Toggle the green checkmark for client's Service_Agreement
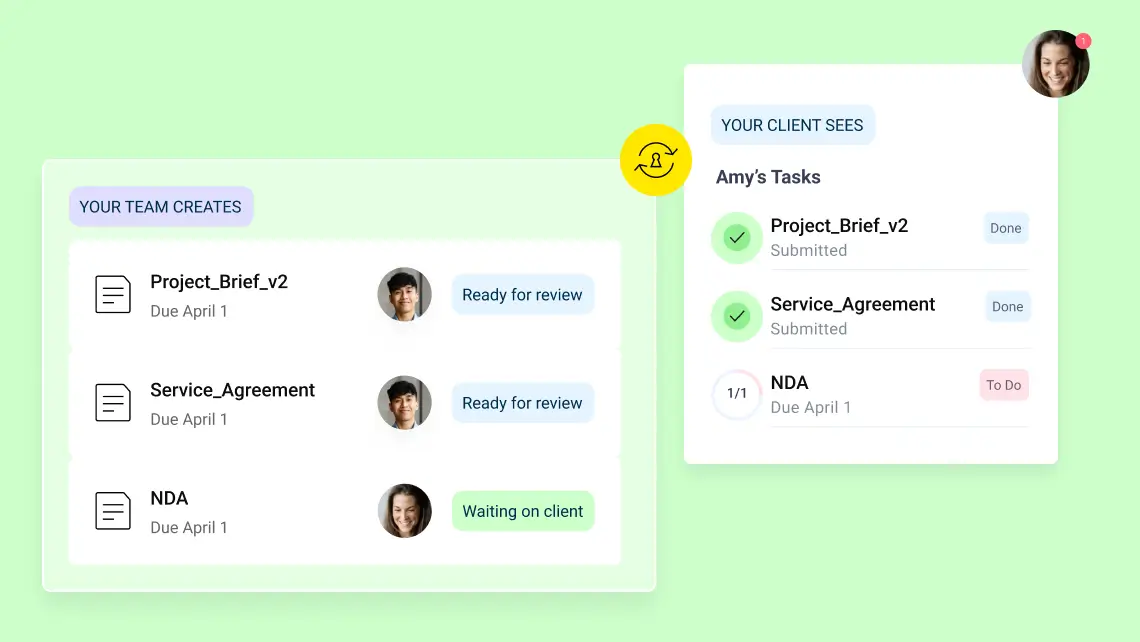 [736, 316]
